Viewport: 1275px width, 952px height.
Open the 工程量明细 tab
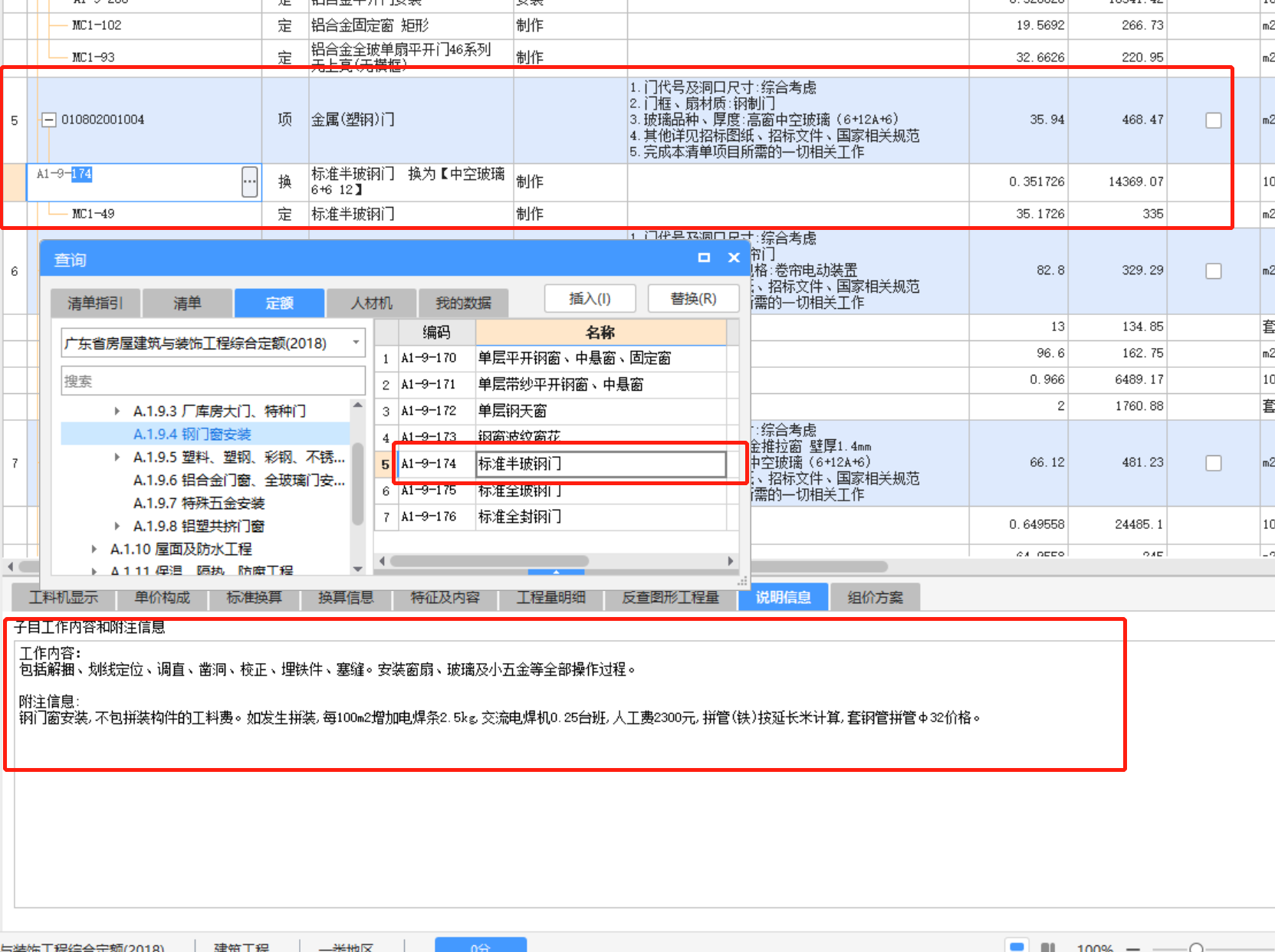(550, 597)
